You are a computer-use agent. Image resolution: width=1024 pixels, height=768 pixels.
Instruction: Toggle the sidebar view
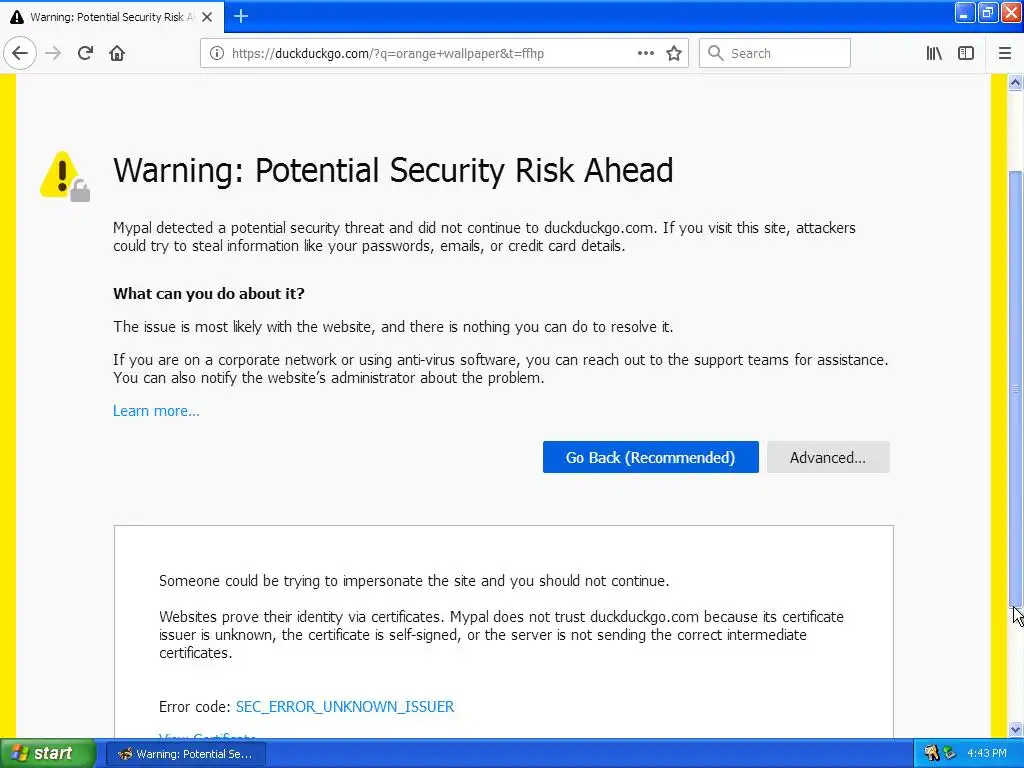966,53
